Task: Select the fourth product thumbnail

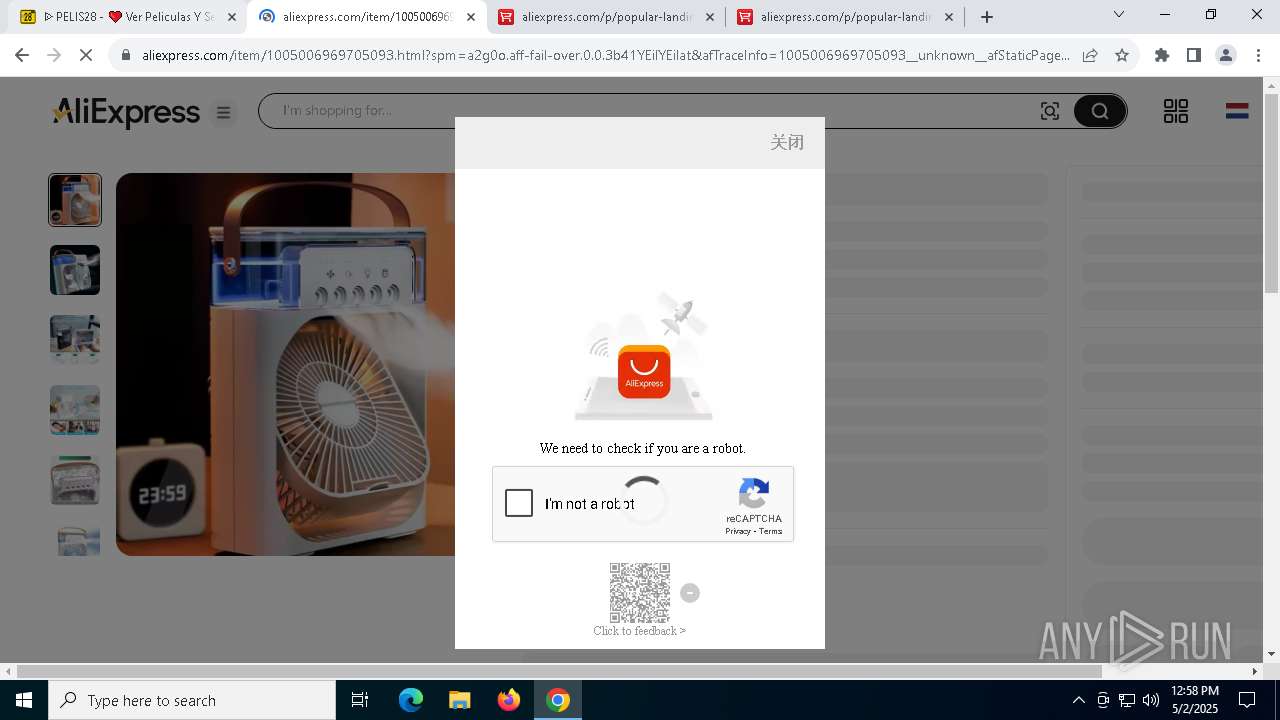Action: [x=75, y=410]
